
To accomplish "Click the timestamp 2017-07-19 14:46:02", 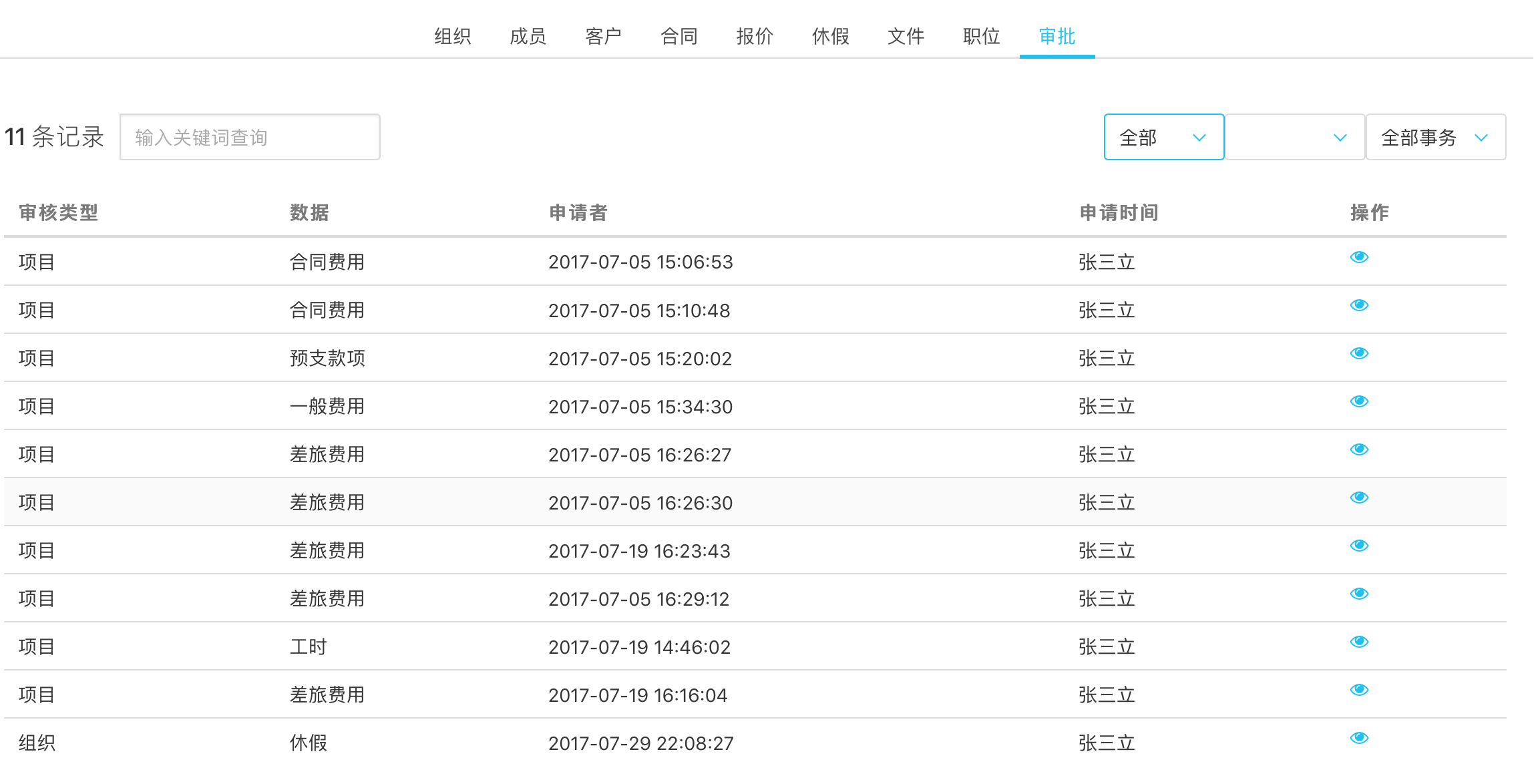I will [640, 647].
